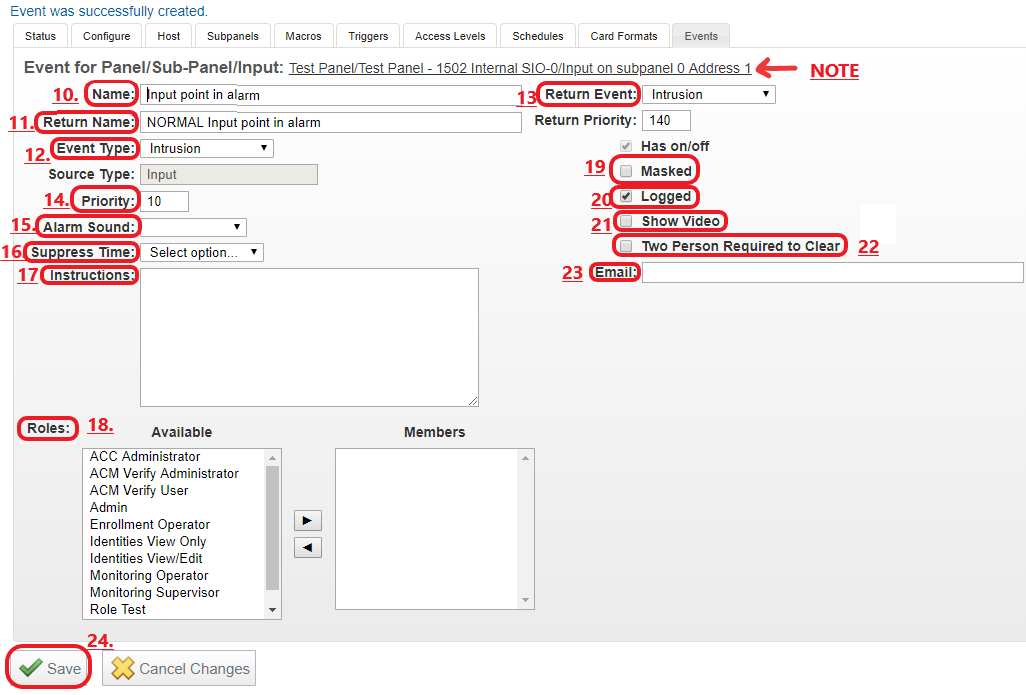This screenshot has height=695, width=1026.
Task: Click the Available roles list scrollbar
Action: click(272, 530)
